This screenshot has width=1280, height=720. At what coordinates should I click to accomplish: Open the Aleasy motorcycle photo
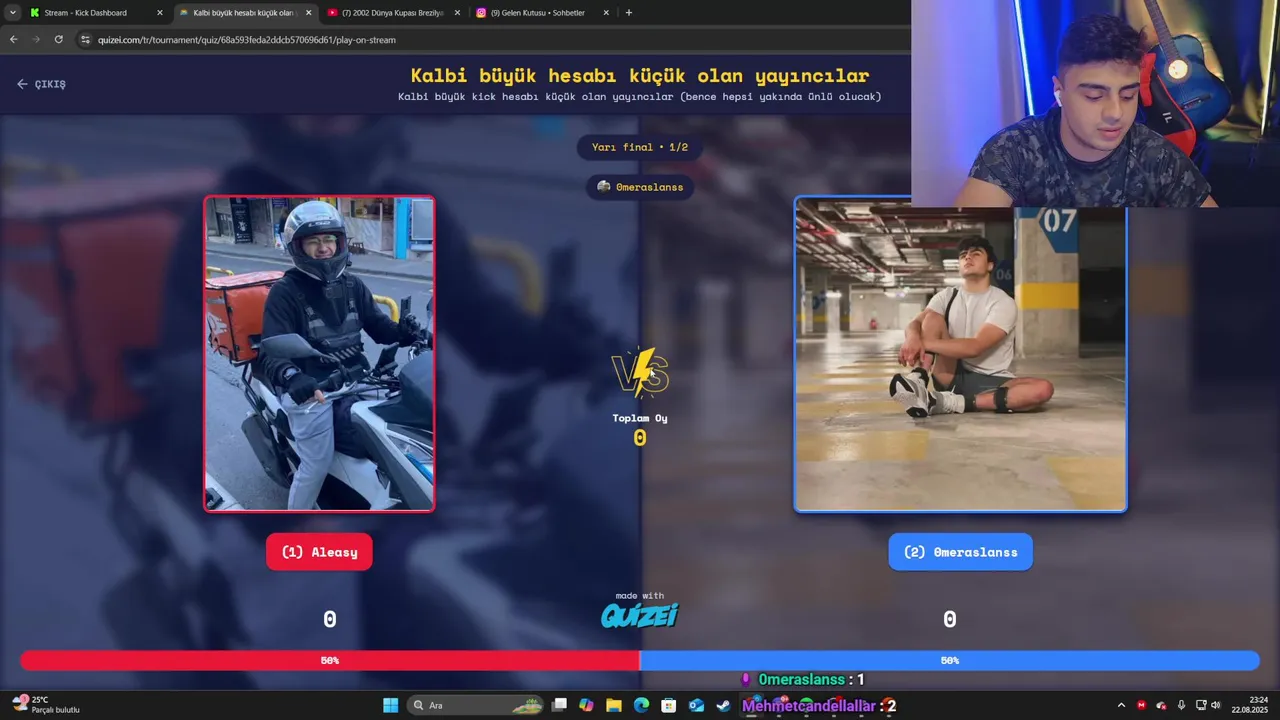319,354
